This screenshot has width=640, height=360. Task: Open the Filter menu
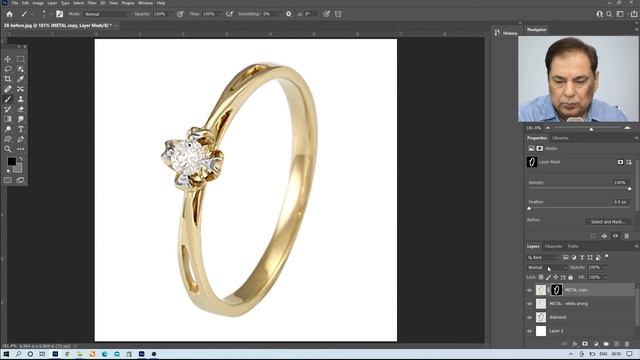coord(92,3)
